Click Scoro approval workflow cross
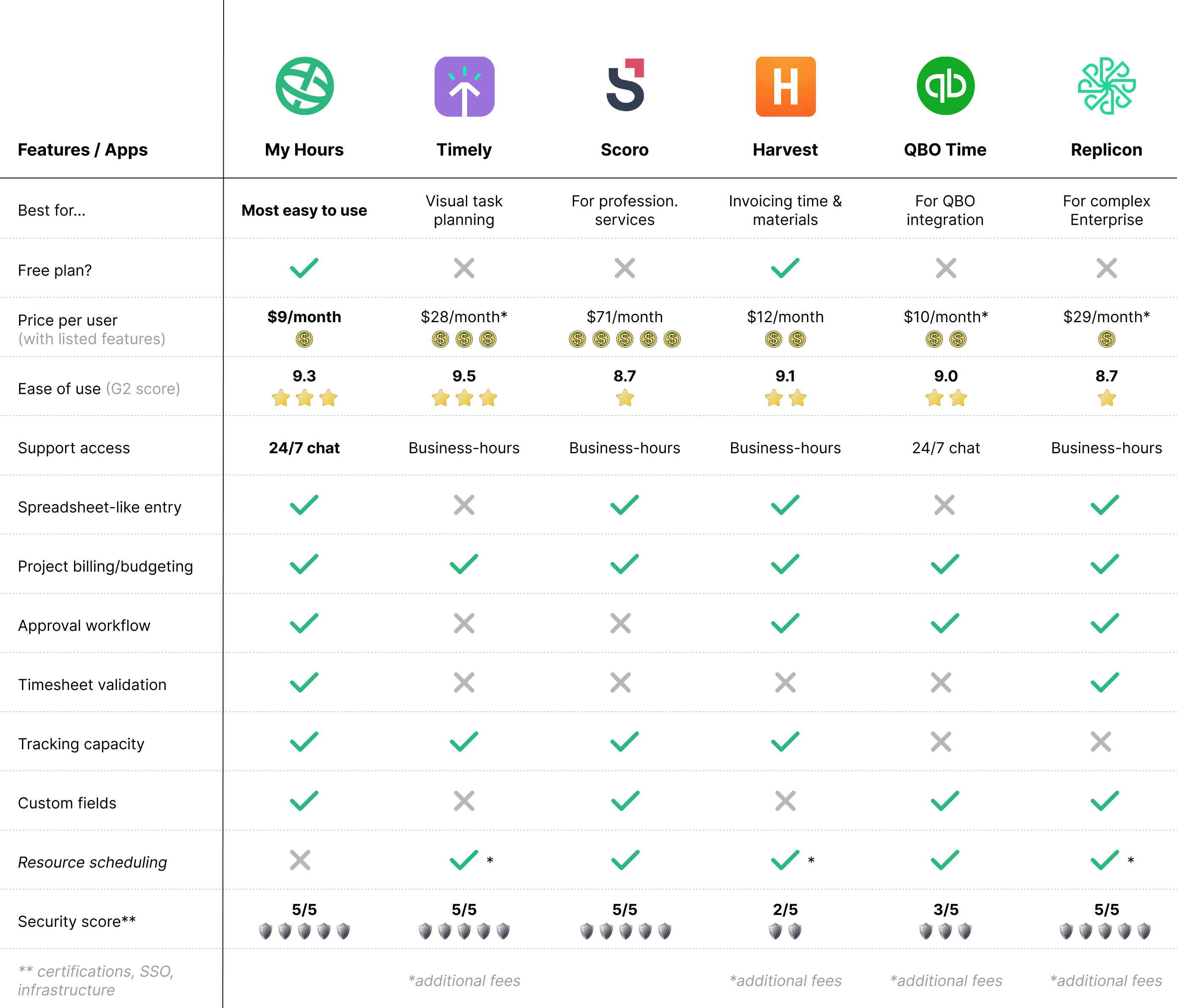This screenshot has width=1177, height=1008. coord(621,623)
